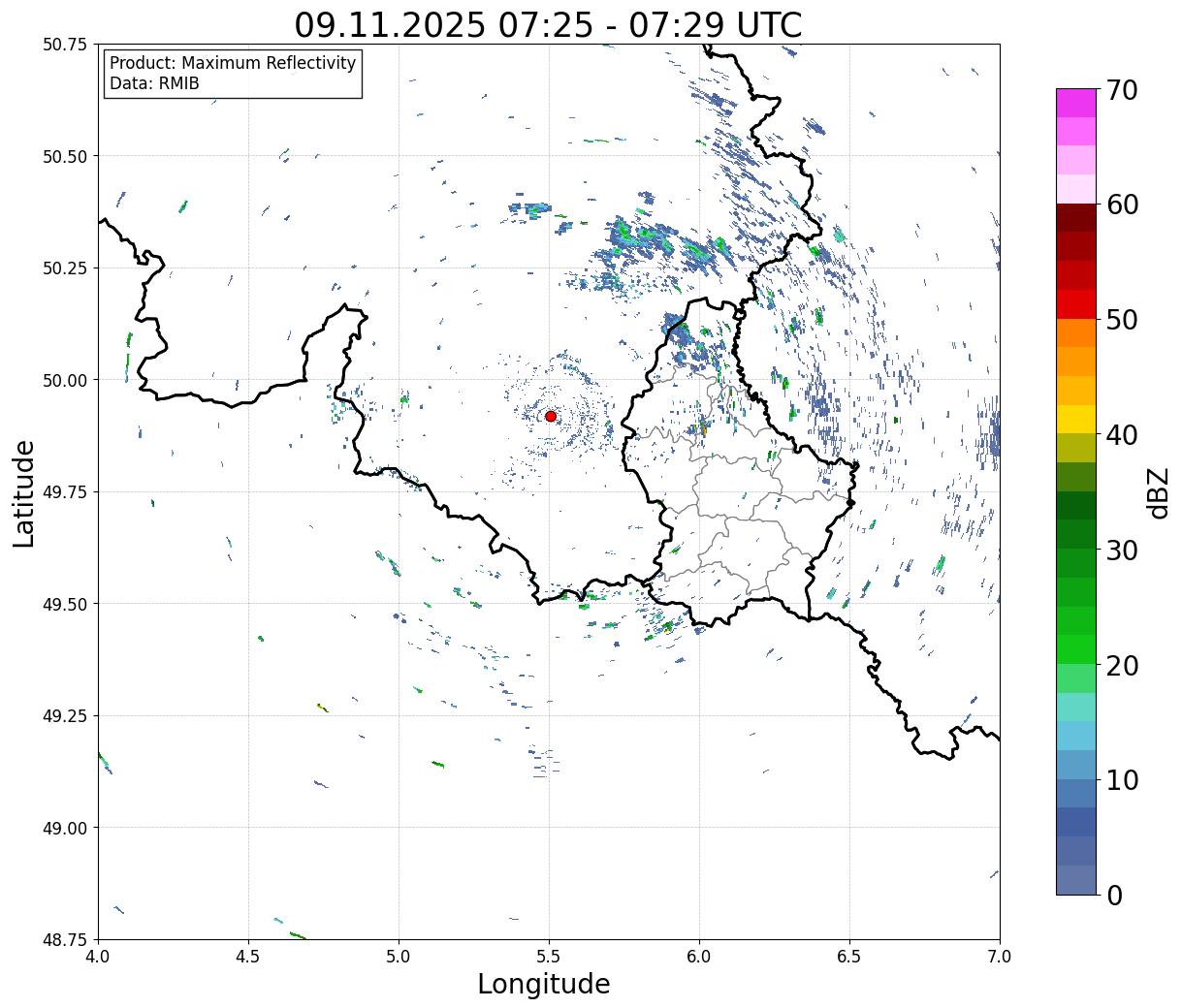Click latitude tick label 49.00
The height and width of the screenshot is (1008, 1182).
click(x=65, y=828)
